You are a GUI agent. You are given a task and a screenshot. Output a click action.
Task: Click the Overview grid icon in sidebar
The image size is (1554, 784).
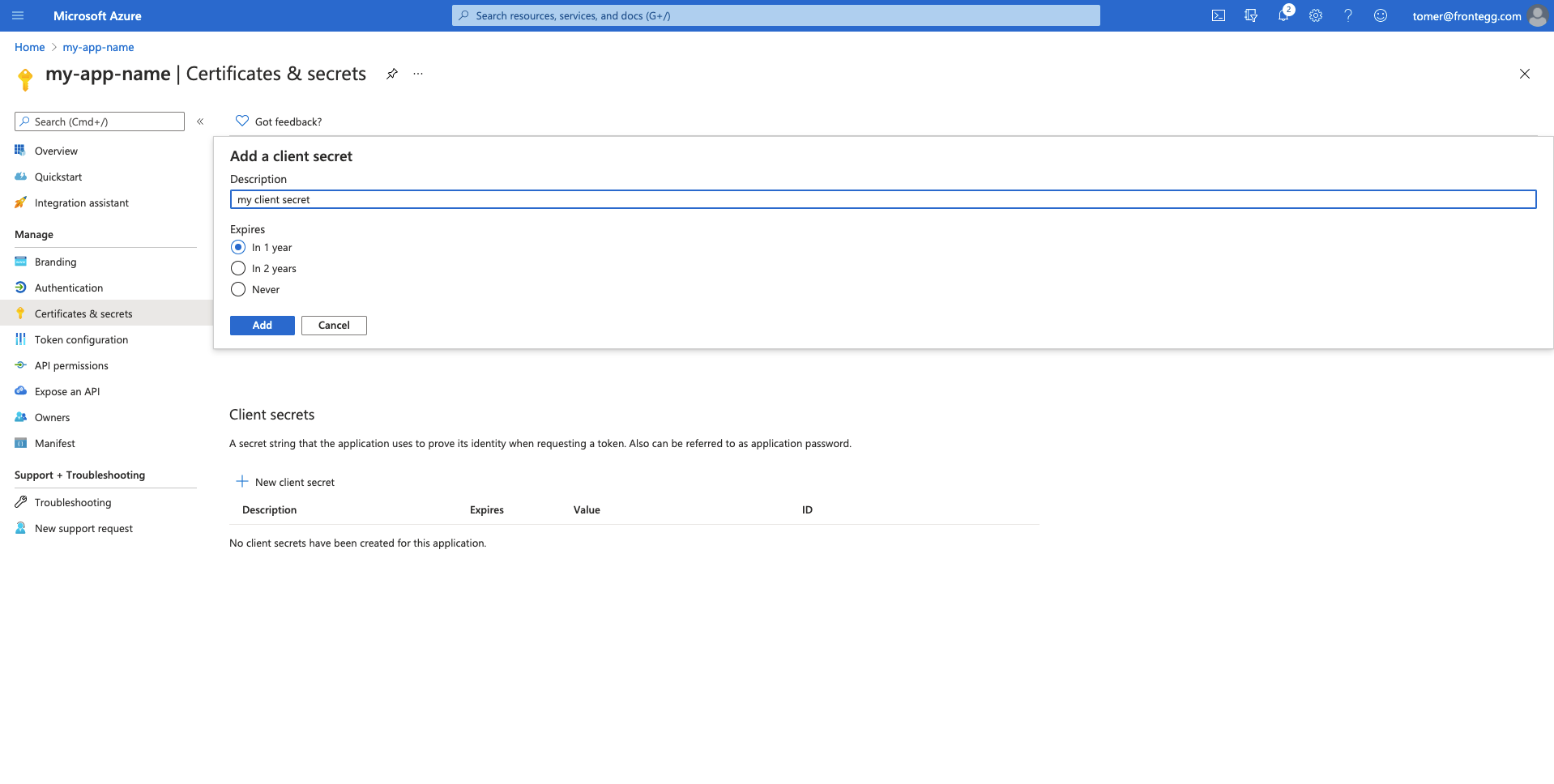[x=20, y=150]
